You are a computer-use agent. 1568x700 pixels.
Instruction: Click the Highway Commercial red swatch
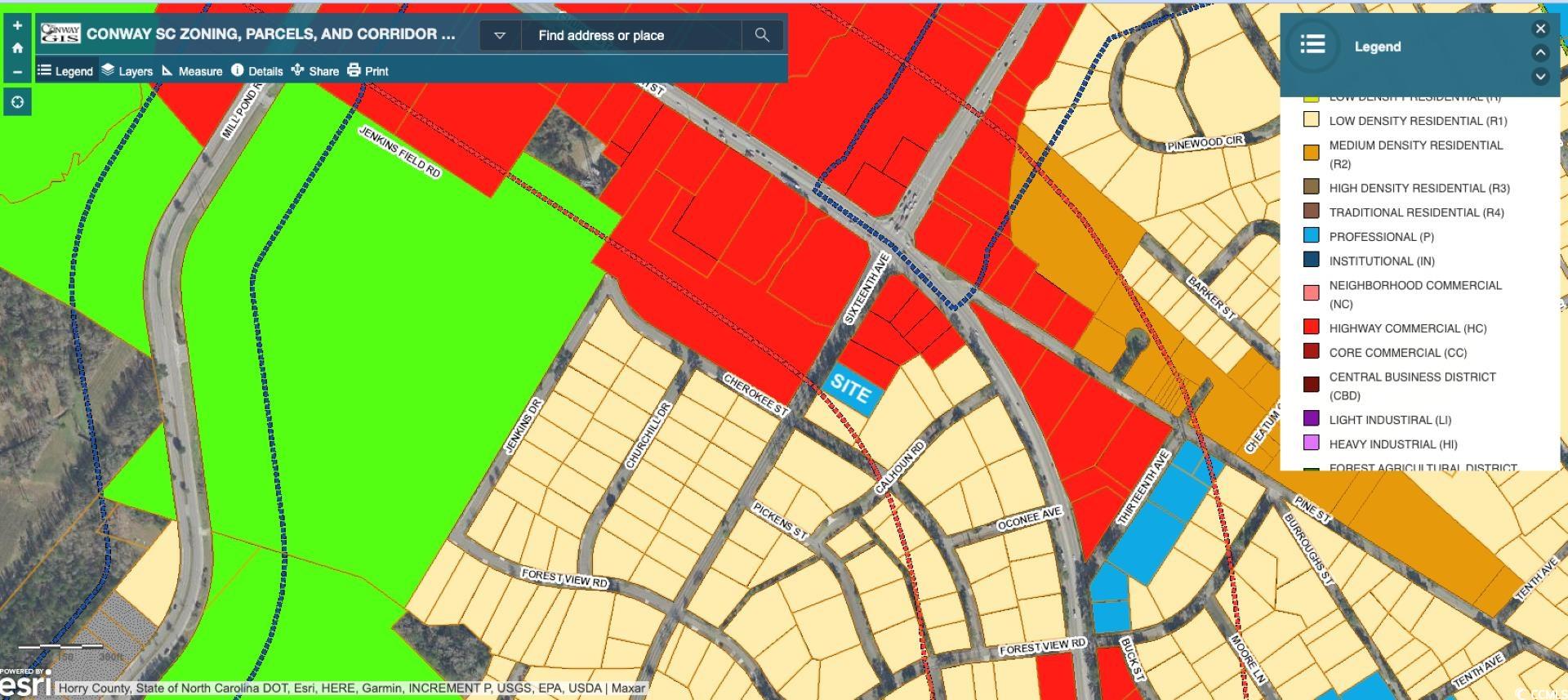[1311, 328]
